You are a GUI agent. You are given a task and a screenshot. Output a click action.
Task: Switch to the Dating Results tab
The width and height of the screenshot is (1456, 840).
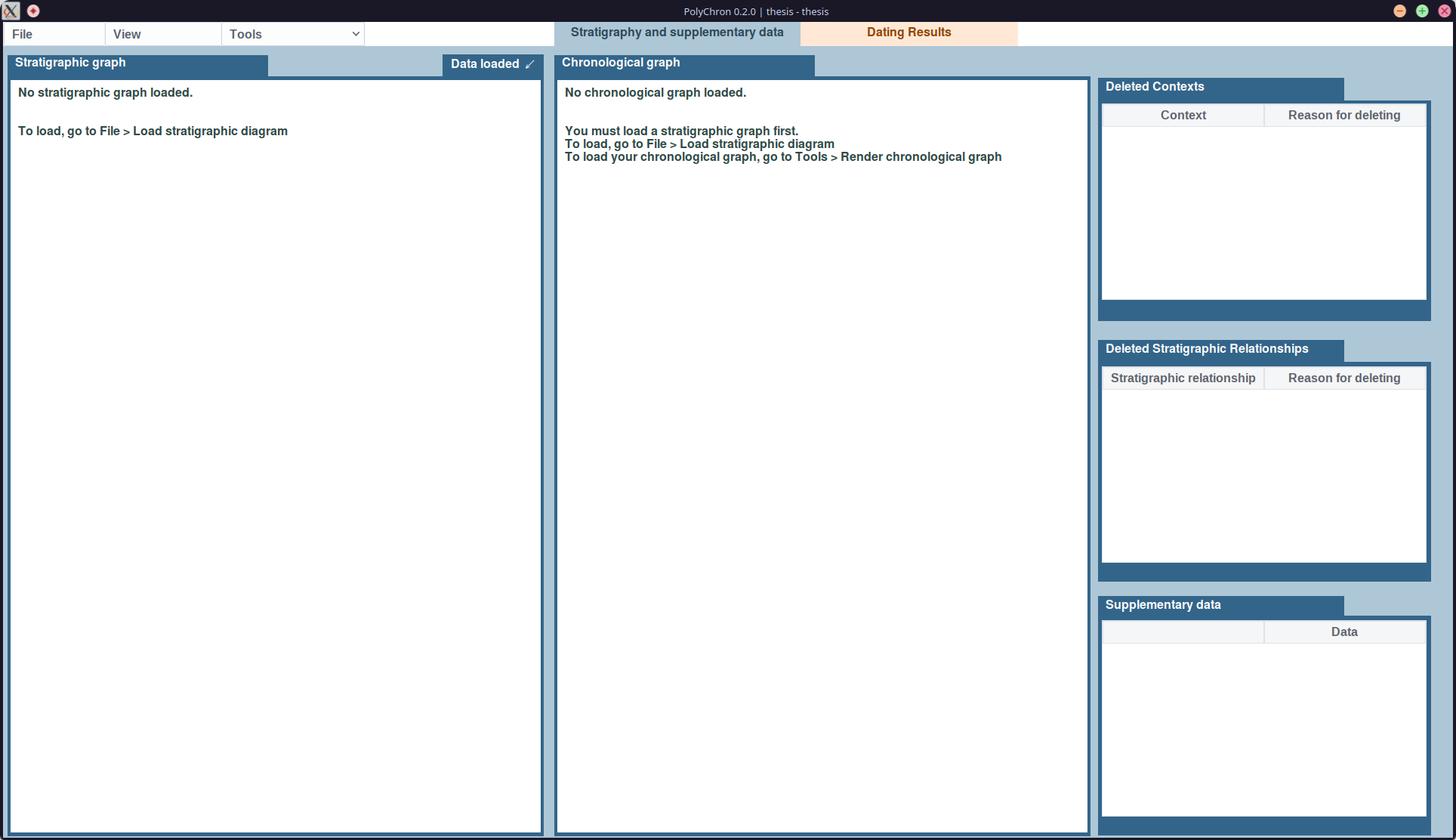click(908, 32)
